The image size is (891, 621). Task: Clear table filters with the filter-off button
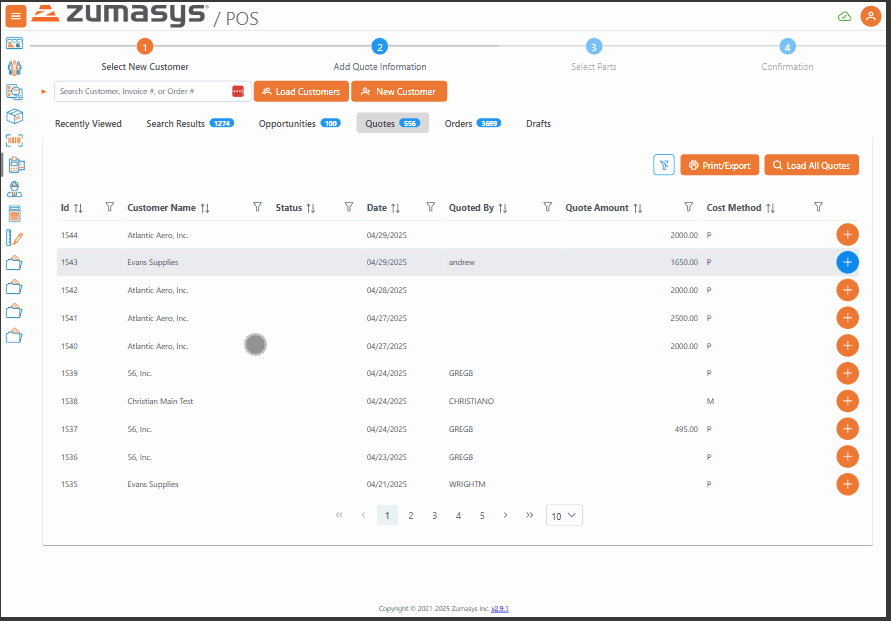coord(664,165)
